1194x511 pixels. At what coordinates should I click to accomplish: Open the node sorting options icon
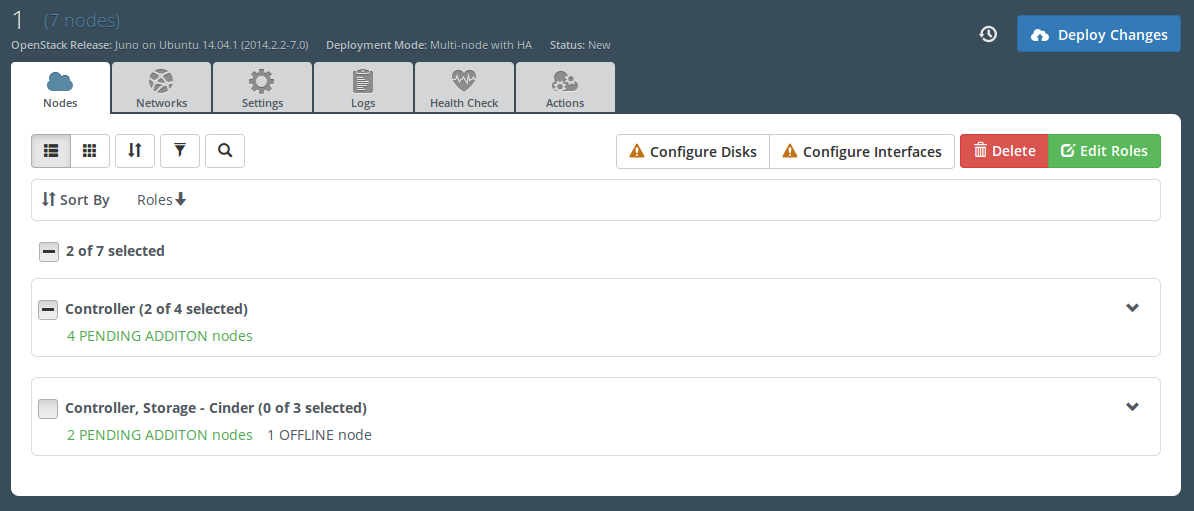135,151
